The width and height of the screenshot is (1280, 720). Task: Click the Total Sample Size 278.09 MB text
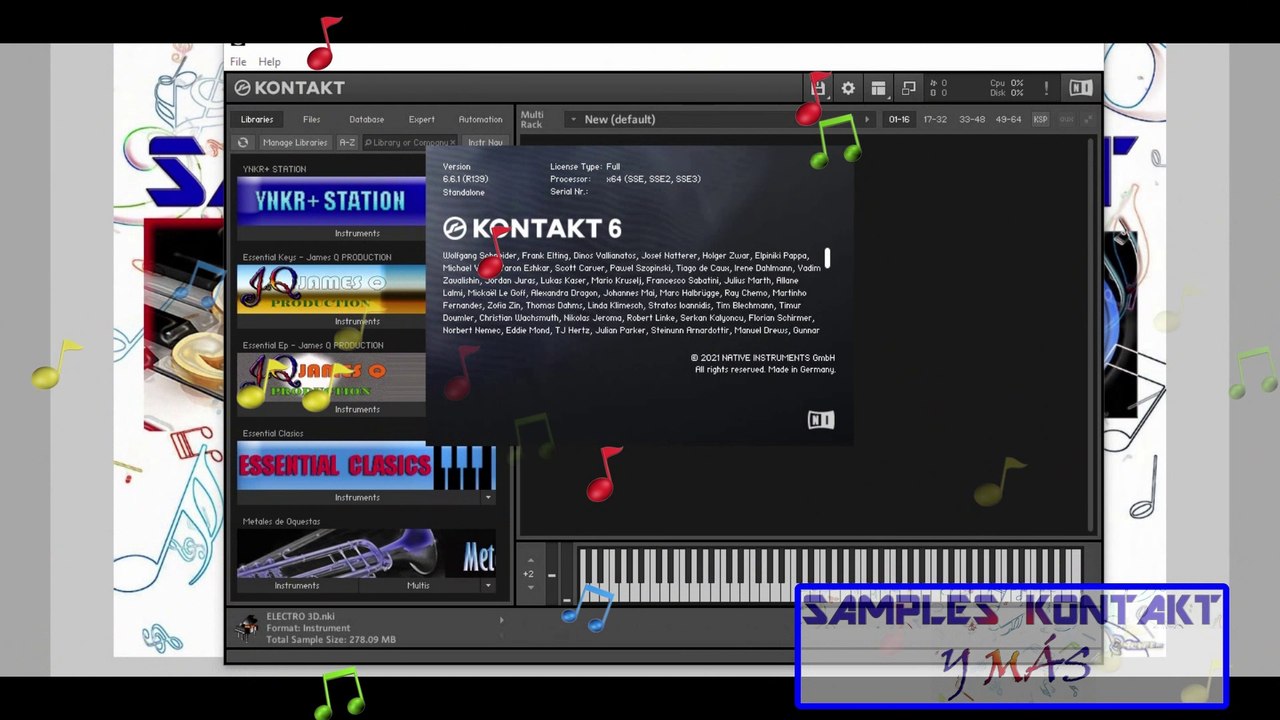coord(331,640)
